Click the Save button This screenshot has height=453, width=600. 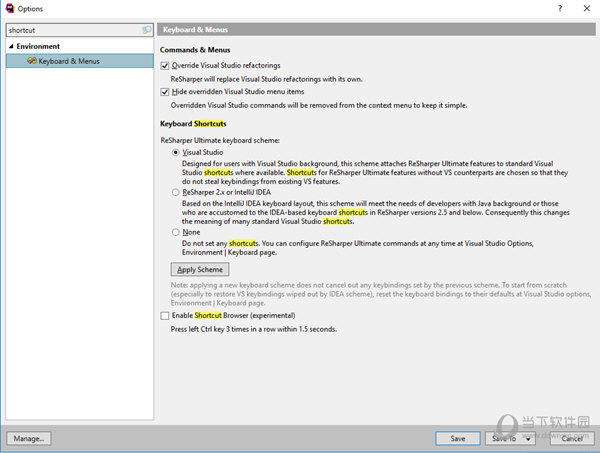tap(458, 438)
